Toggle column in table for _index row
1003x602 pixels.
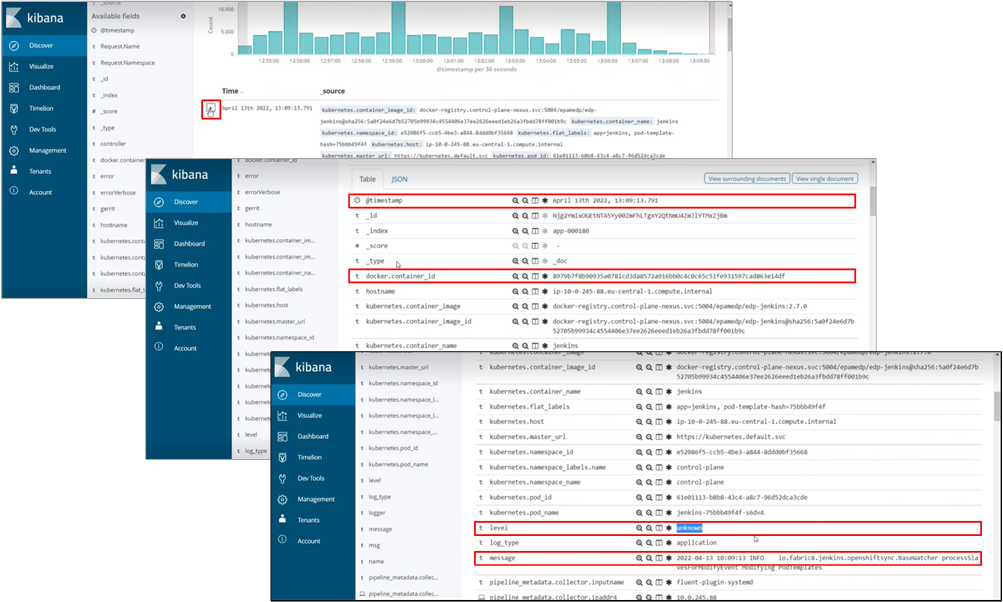coord(535,231)
